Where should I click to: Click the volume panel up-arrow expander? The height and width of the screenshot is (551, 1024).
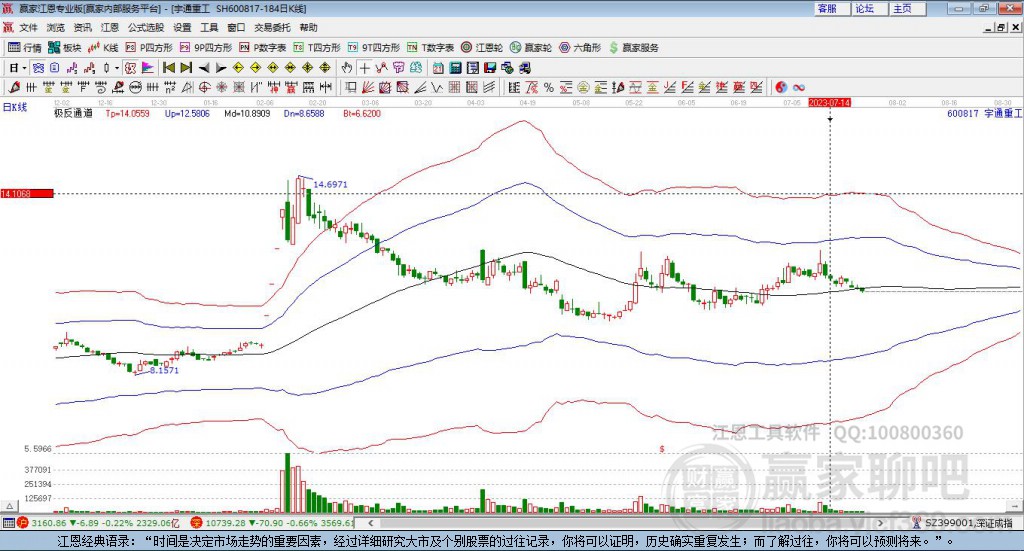[9, 506]
